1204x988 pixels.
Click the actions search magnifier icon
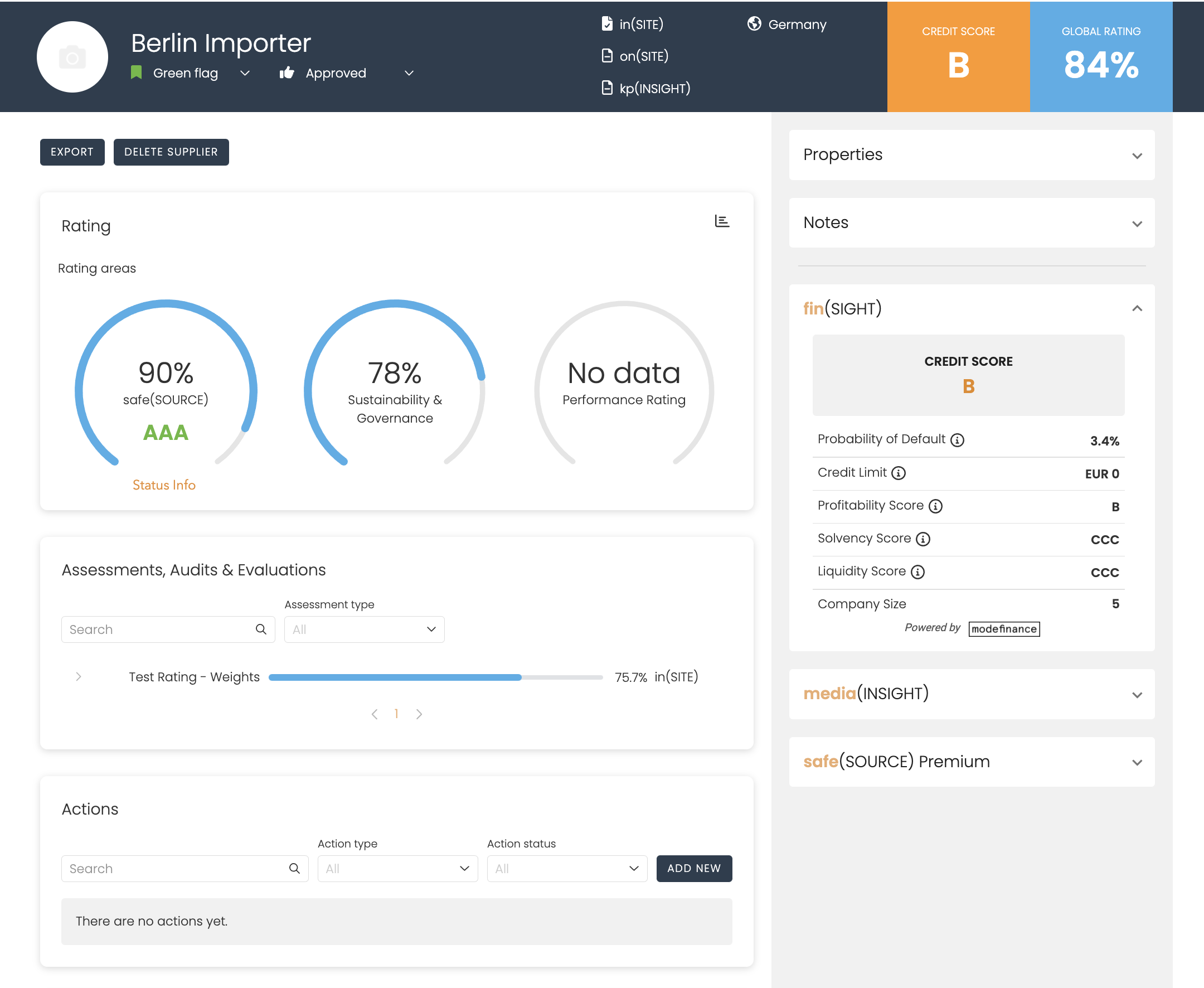point(294,868)
